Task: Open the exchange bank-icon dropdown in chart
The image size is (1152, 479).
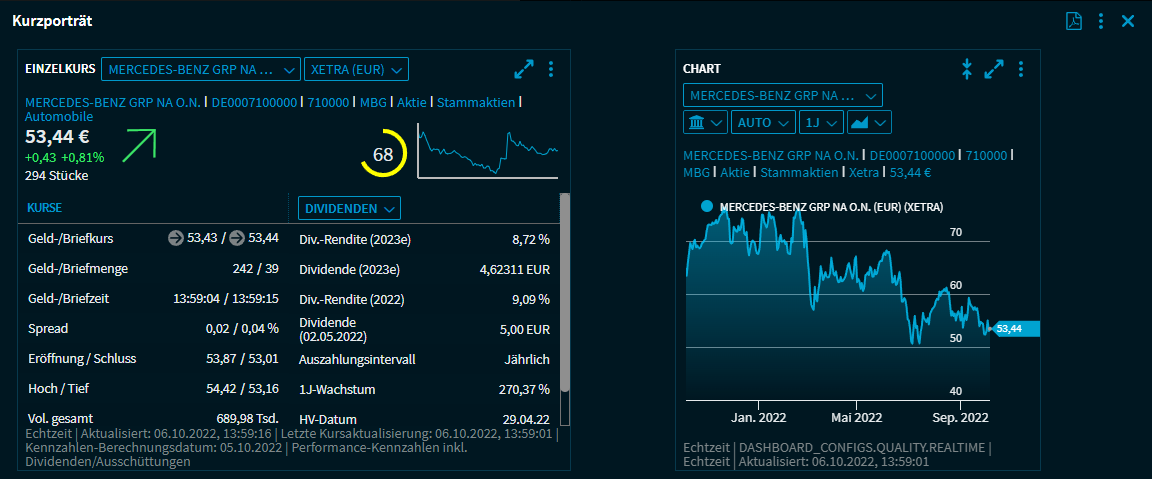Action: [705, 122]
